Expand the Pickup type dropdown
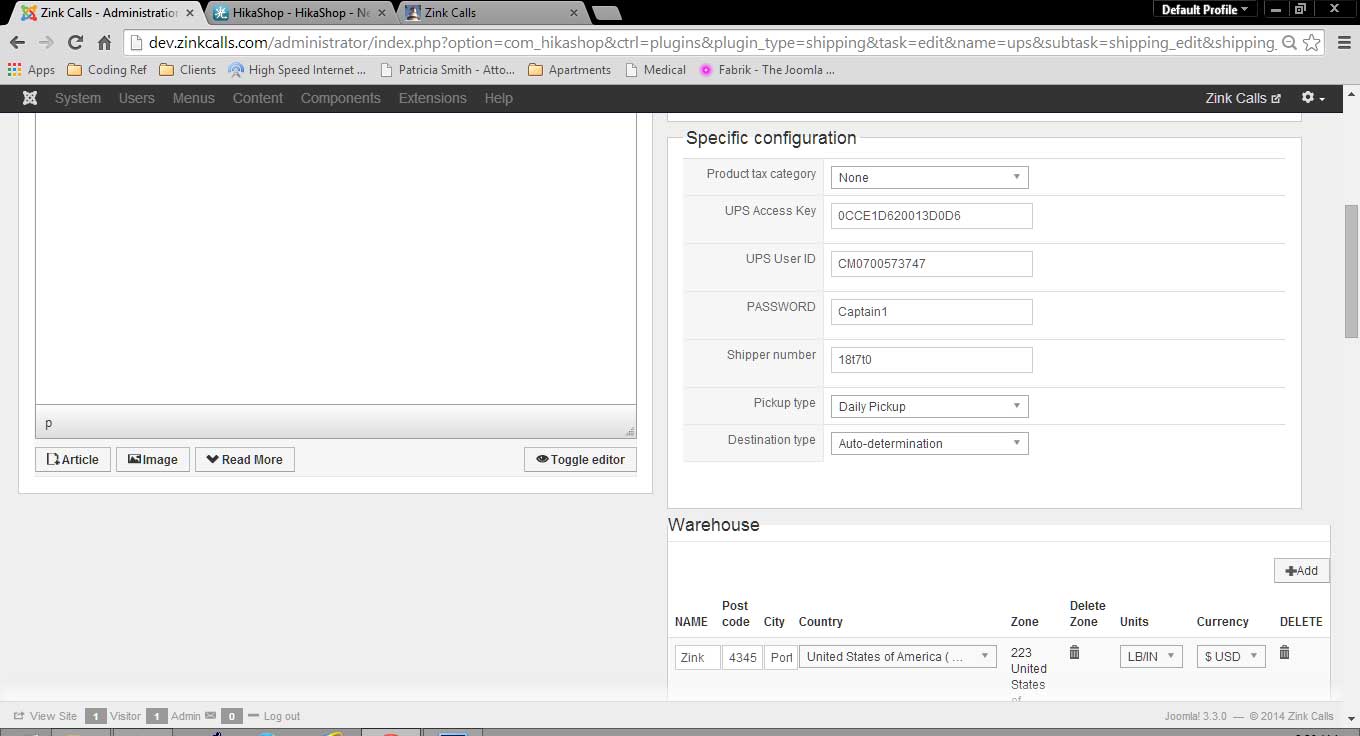The width and height of the screenshot is (1360, 736). pyautogui.click(x=930, y=406)
